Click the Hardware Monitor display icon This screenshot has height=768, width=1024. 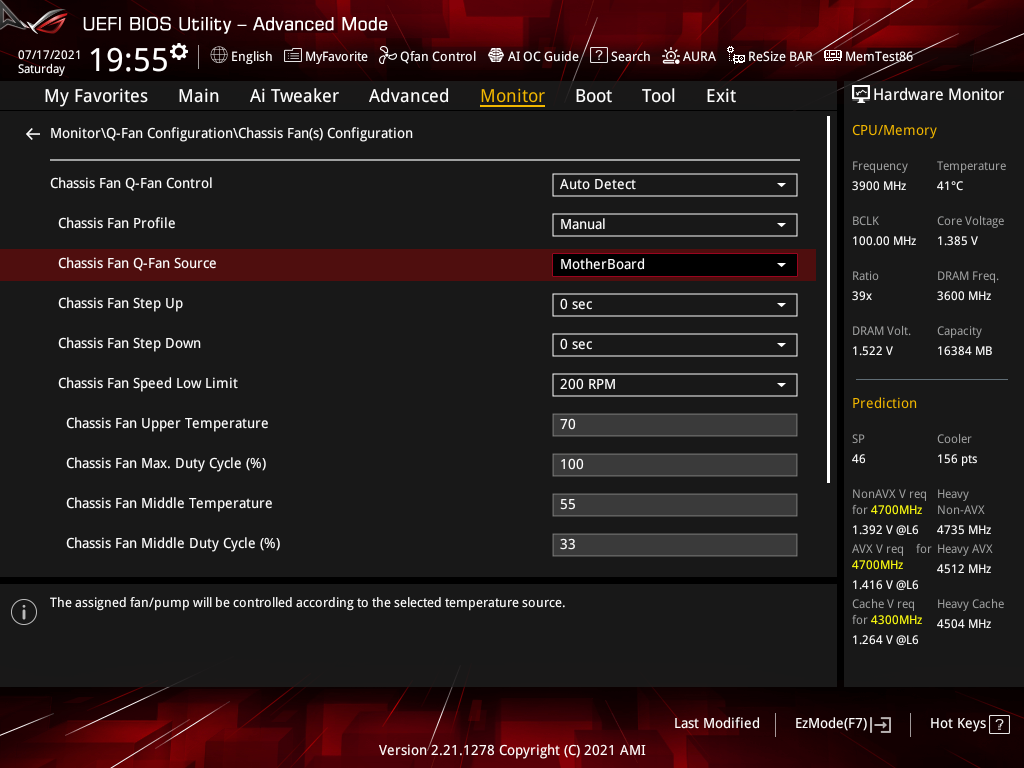[861, 95]
